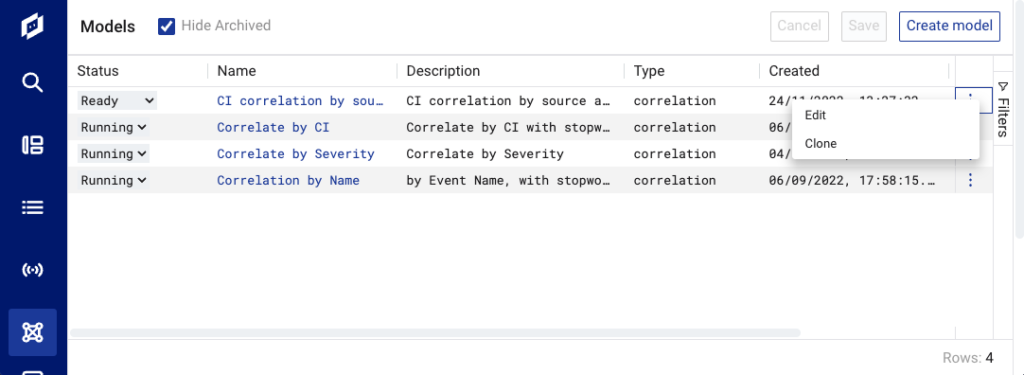
Task: Click the Rows: 4 count
Action: pyautogui.click(x=968, y=357)
